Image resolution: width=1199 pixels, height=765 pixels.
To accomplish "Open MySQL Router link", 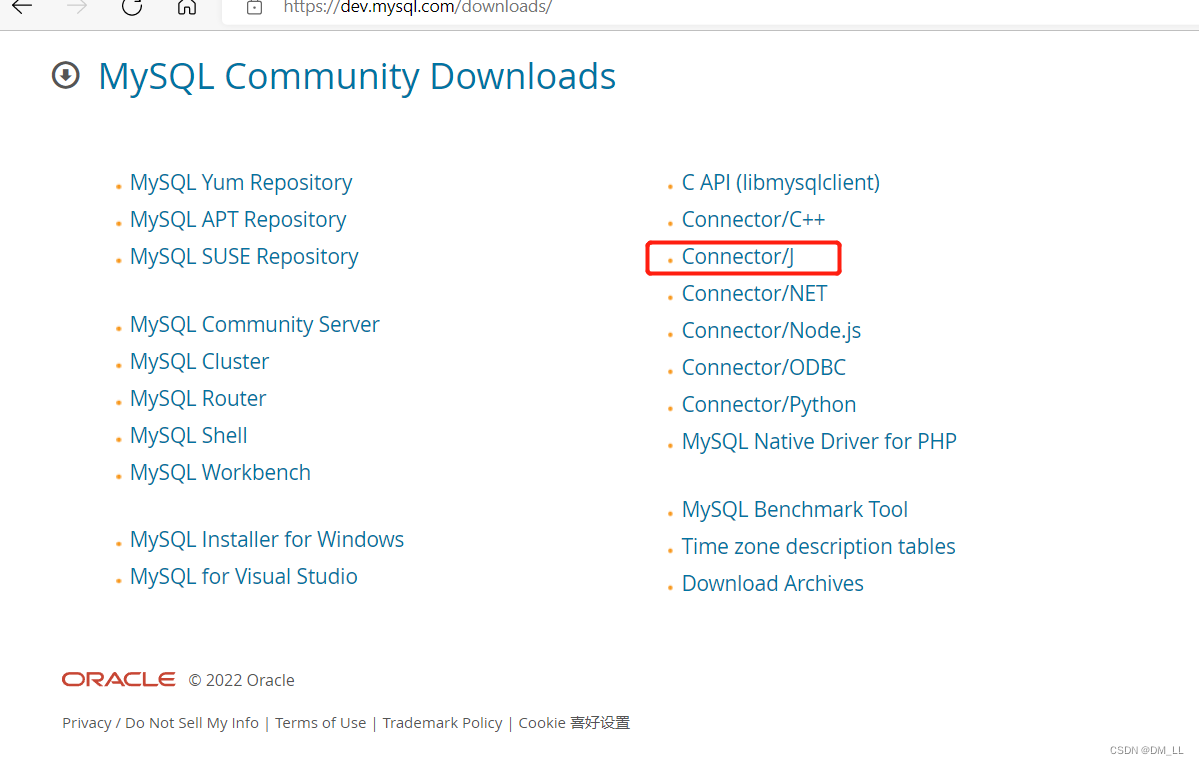I will pyautogui.click(x=198, y=399).
